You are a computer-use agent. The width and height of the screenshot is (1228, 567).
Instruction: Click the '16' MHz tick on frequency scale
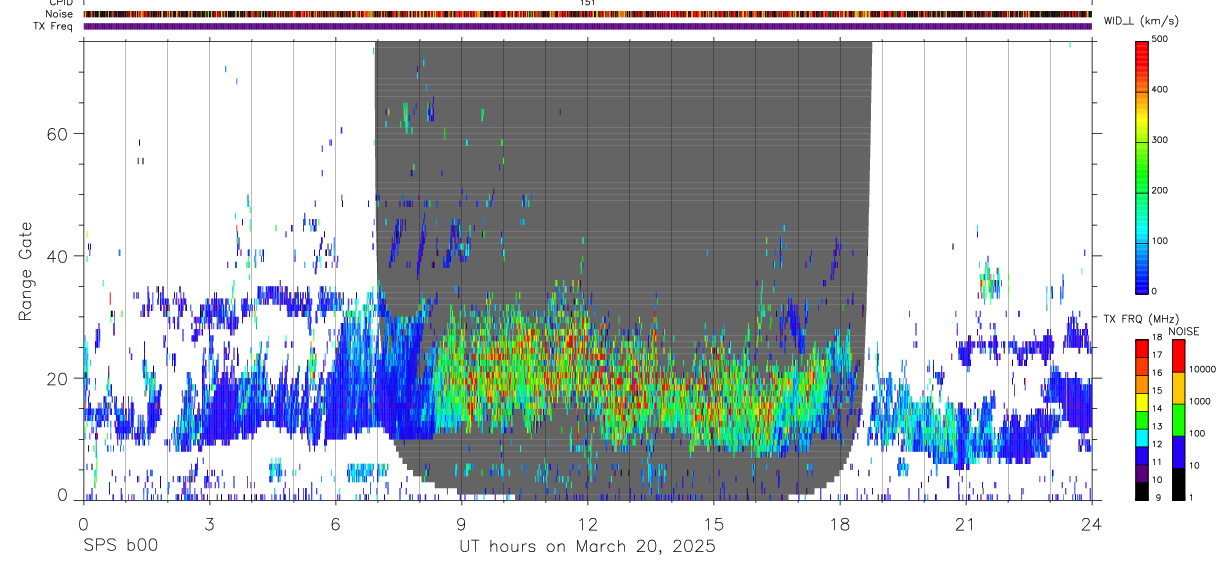click(1157, 372)
